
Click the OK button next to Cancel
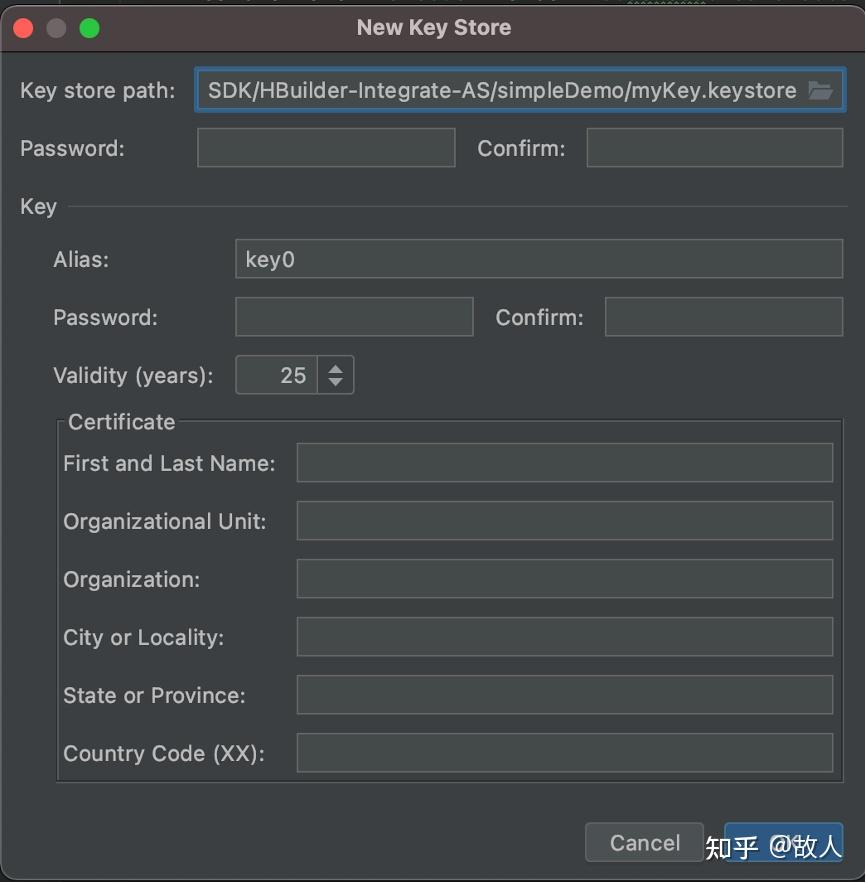click(783, 842)
